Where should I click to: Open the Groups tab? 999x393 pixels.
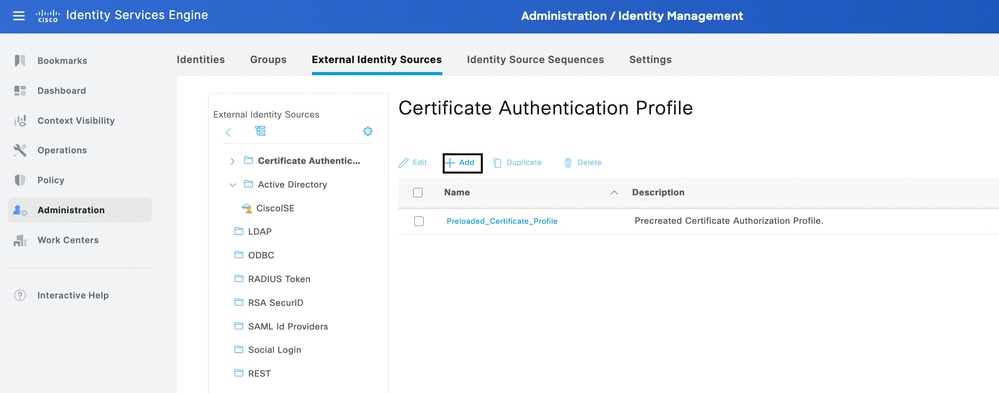(268, 59)
